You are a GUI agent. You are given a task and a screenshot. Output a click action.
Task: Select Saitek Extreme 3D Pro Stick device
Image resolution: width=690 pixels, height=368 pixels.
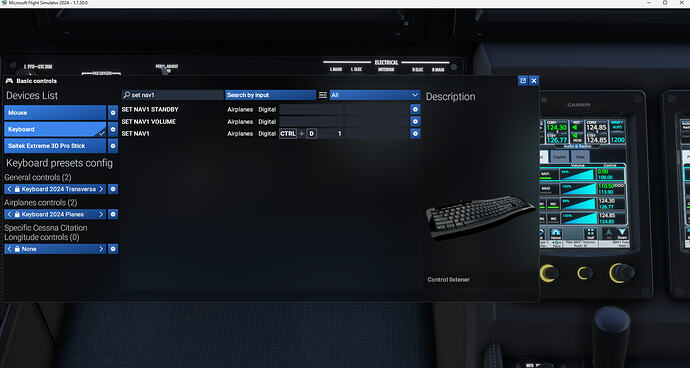click(x=55, y=146)
